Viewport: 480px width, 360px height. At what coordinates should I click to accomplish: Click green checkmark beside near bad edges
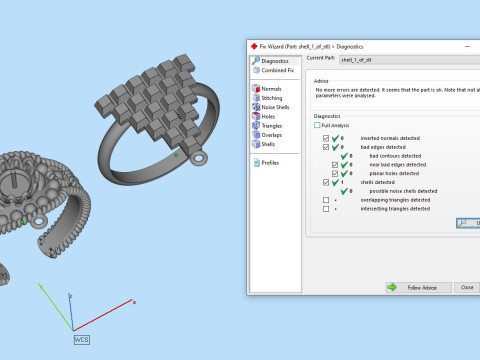pos(344,165)
